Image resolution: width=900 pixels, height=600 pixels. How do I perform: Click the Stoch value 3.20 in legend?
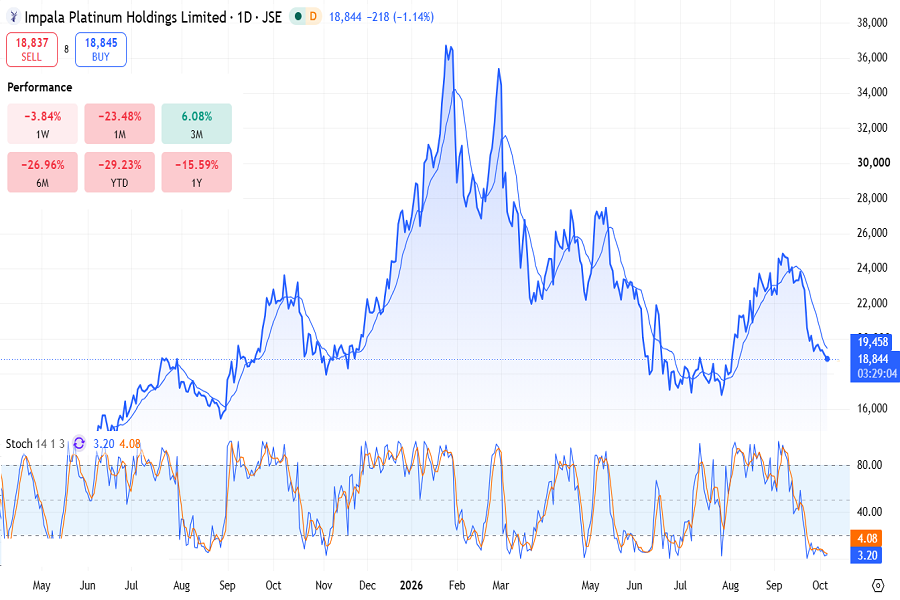point(104,444)
